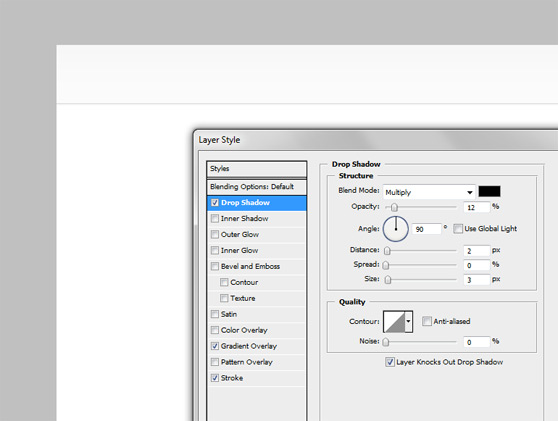Enable the Use Global Light checkbox
The height and width of the screenshot is (421, 558).
(x=458, y=228)
